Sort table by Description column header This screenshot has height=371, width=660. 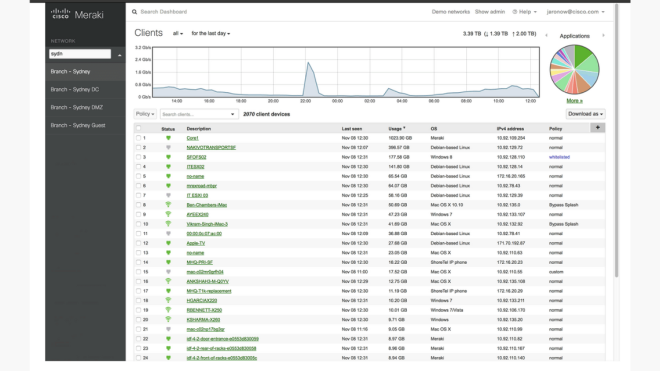pos(199,128)
